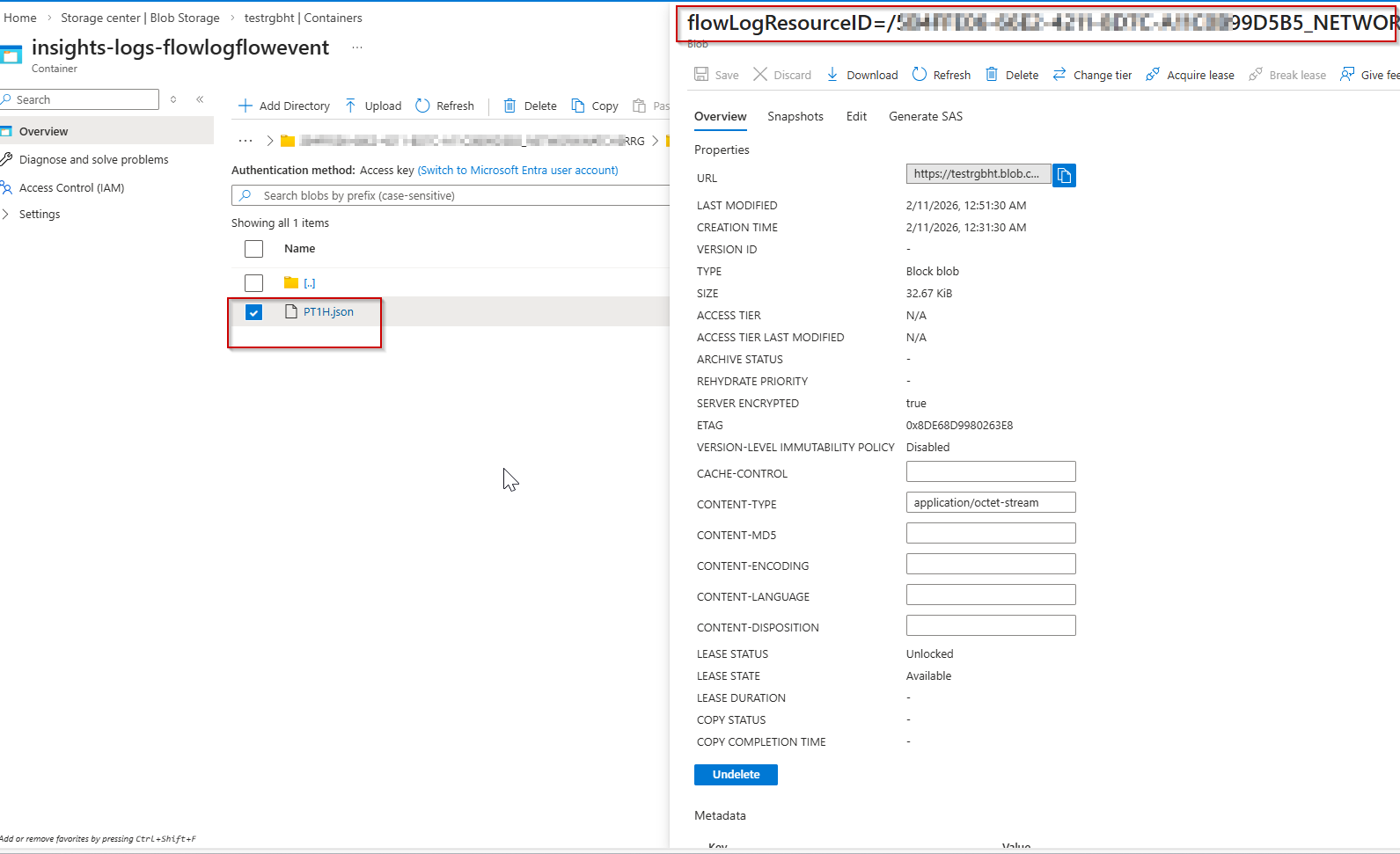Copy the blob URL to clipboard
Image resolution: width=1400 pixels, height=854 pixels.
pos(1064,176)
